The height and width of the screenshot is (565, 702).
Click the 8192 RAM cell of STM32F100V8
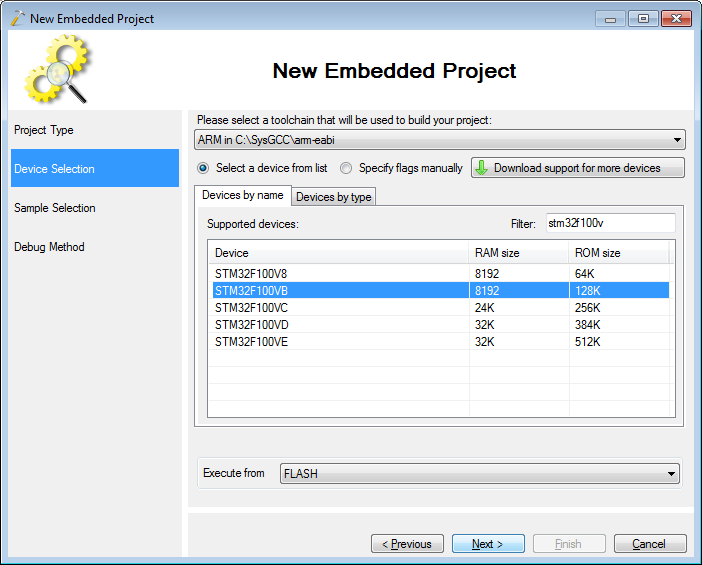519,274
